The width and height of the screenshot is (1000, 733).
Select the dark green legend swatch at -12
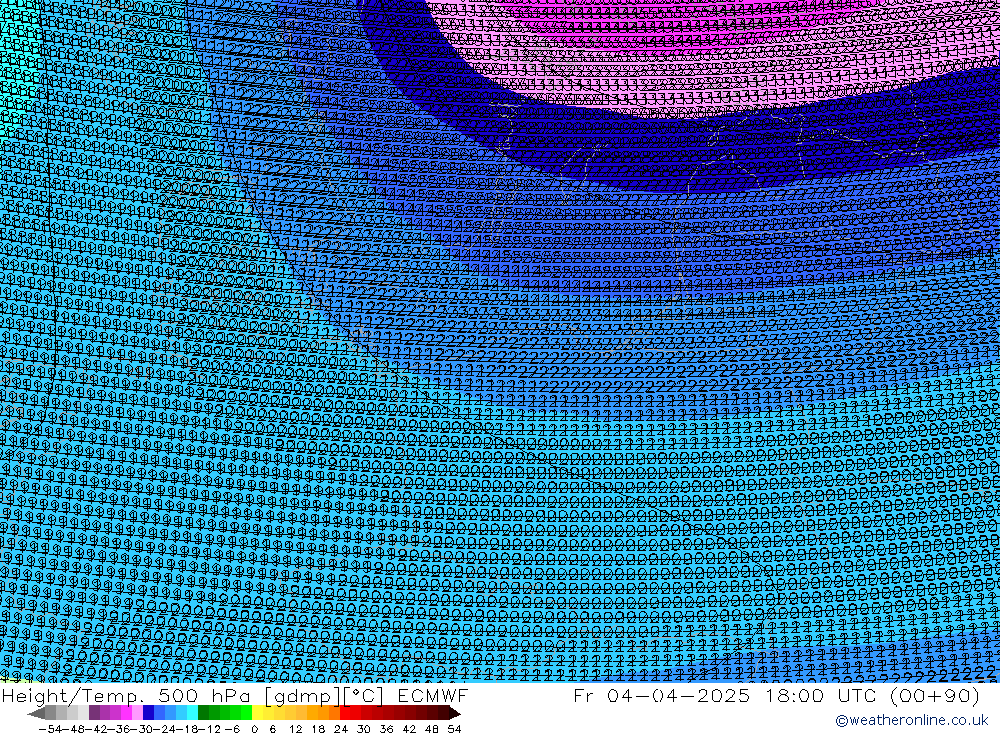(203, 713)
